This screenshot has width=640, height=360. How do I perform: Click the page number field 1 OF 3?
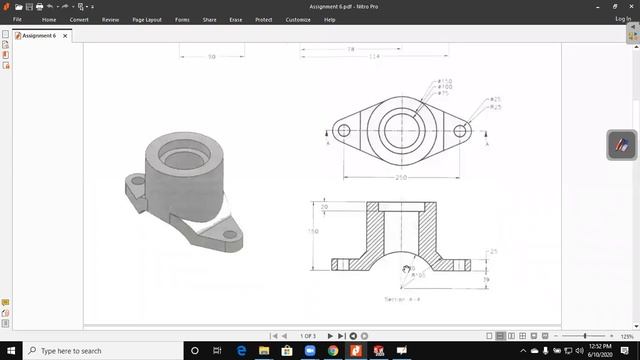[308, 336]
